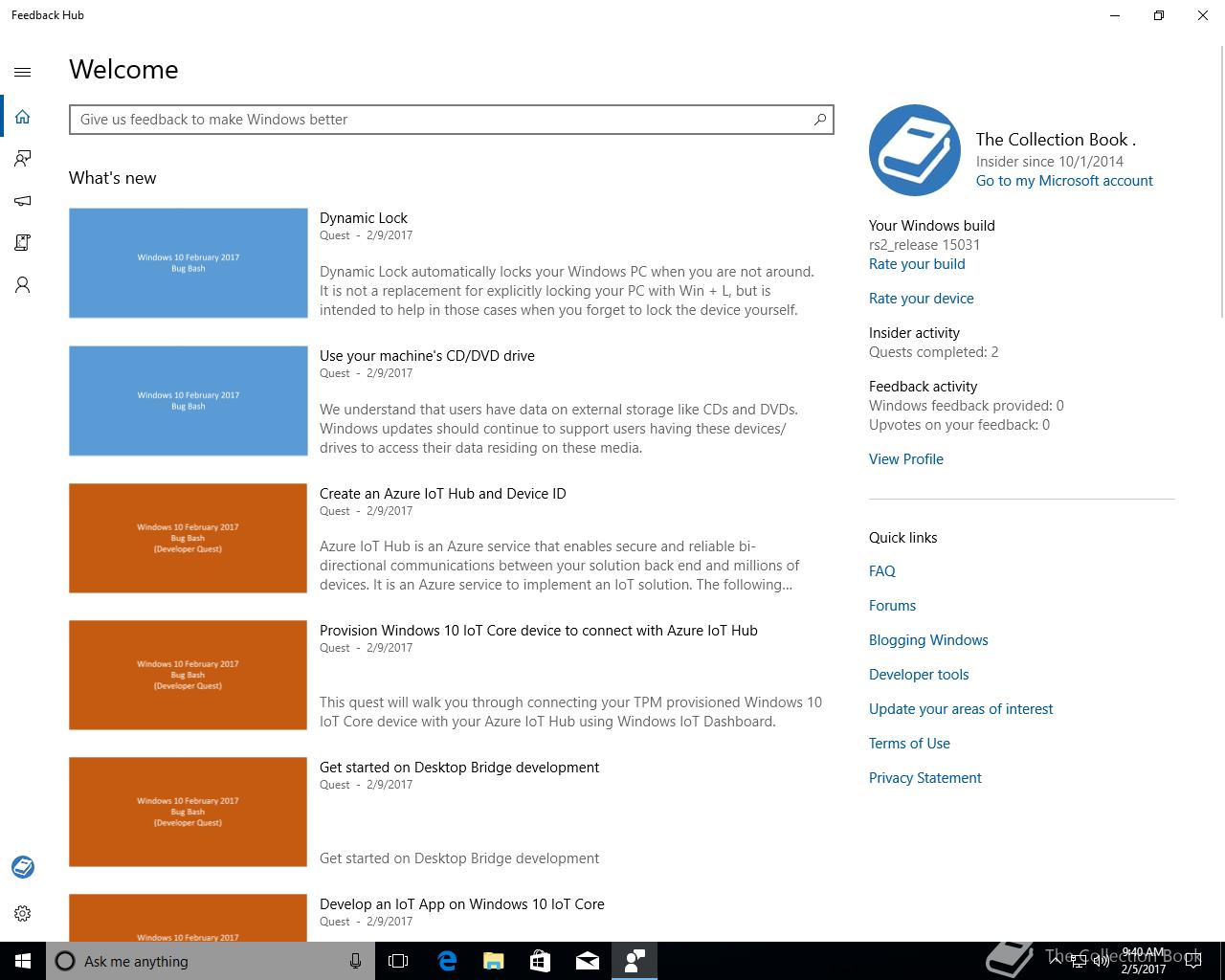Image resolution: width=1225 pixels, height=980 pixels.
Task: Click the chat feedback icon above settings
Action: (x=23, y=867)
